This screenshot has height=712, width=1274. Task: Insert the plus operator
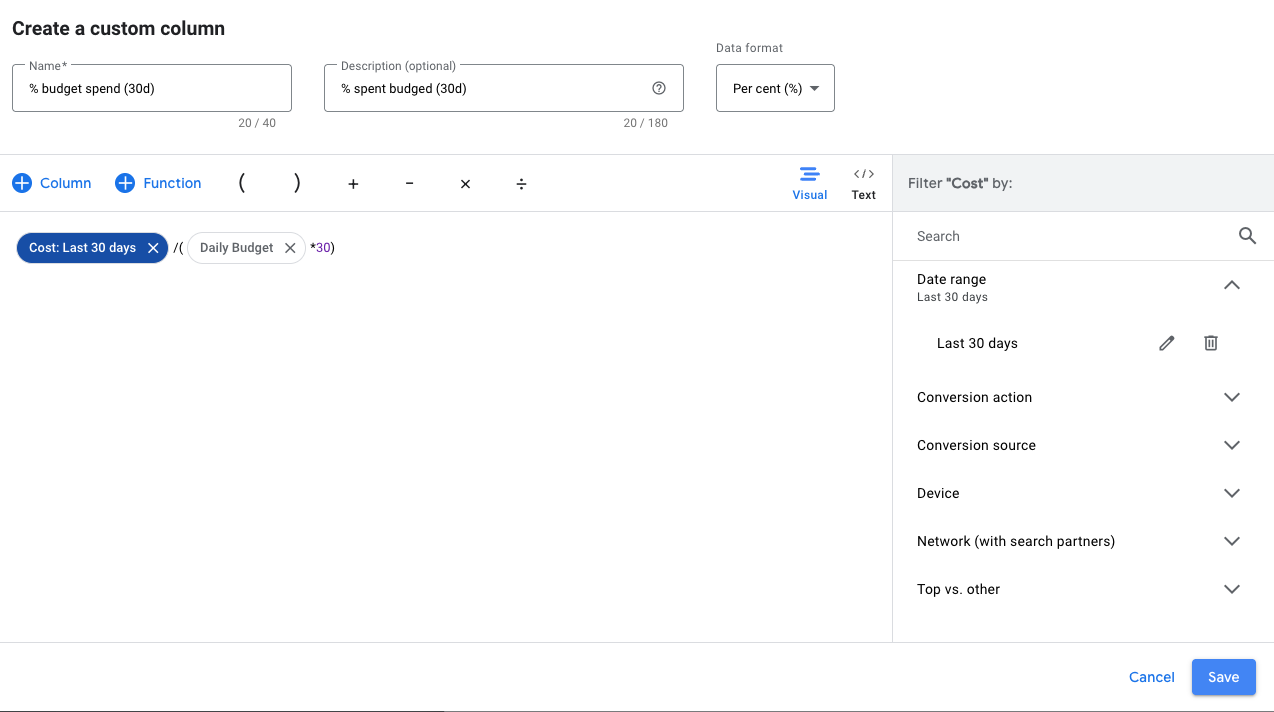(x=353, y=184)
